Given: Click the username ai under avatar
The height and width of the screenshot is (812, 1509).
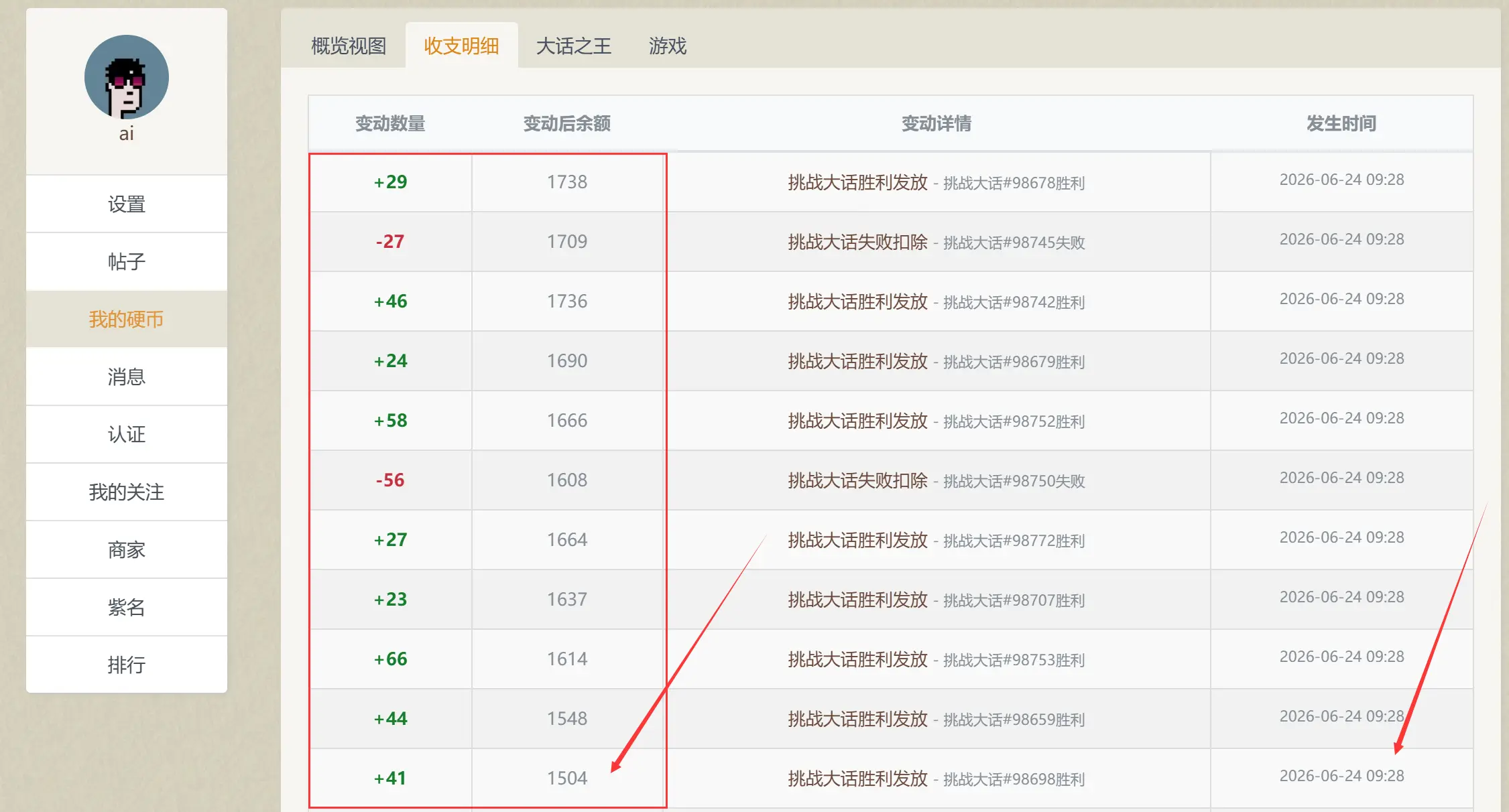Looking at the screenshot, I should 127,134.
